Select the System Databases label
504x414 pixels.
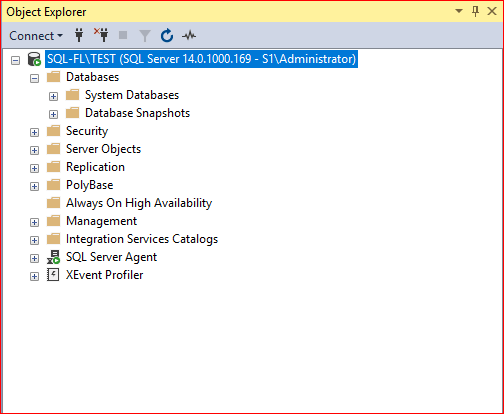coord(132,95)
